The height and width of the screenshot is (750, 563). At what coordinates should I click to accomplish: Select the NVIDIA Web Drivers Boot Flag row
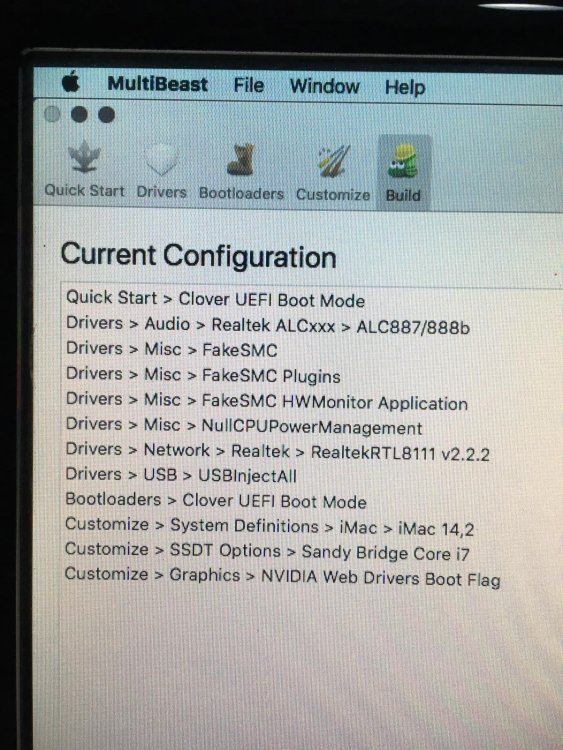click(282, 576)
